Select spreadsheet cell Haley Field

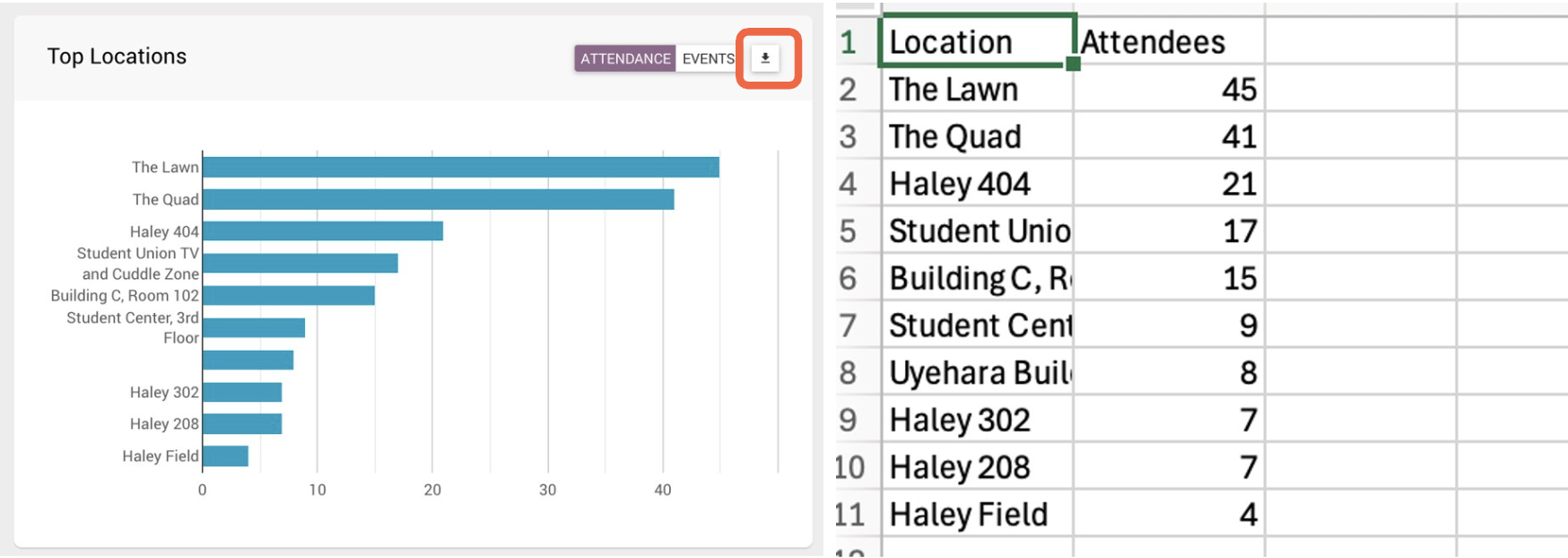[x=977, y=514]
